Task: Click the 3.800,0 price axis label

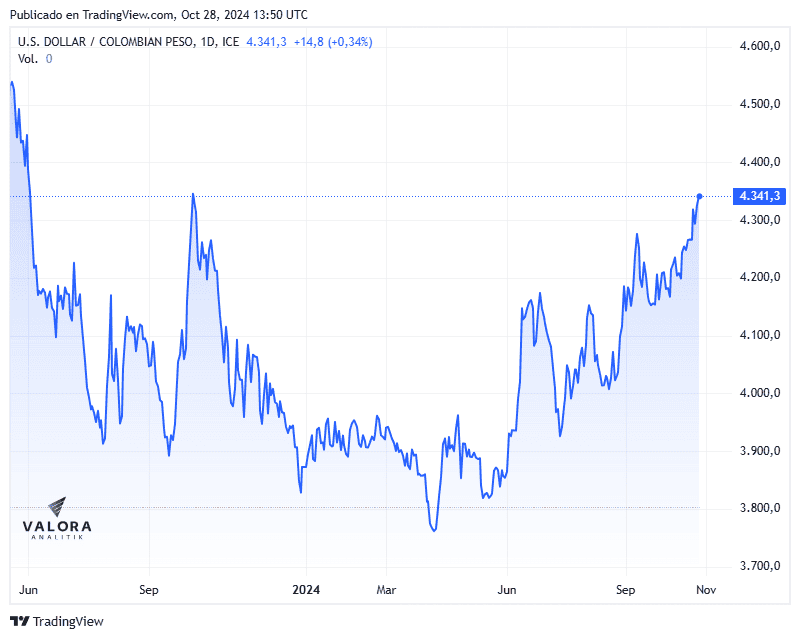Action: [760, 508]
